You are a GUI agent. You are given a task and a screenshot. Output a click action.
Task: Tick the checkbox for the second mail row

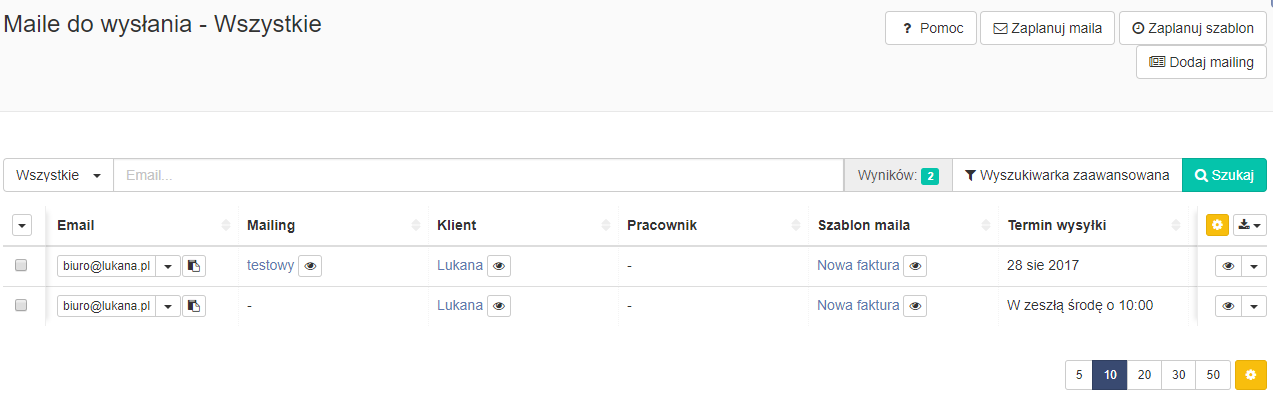[21, 306]
